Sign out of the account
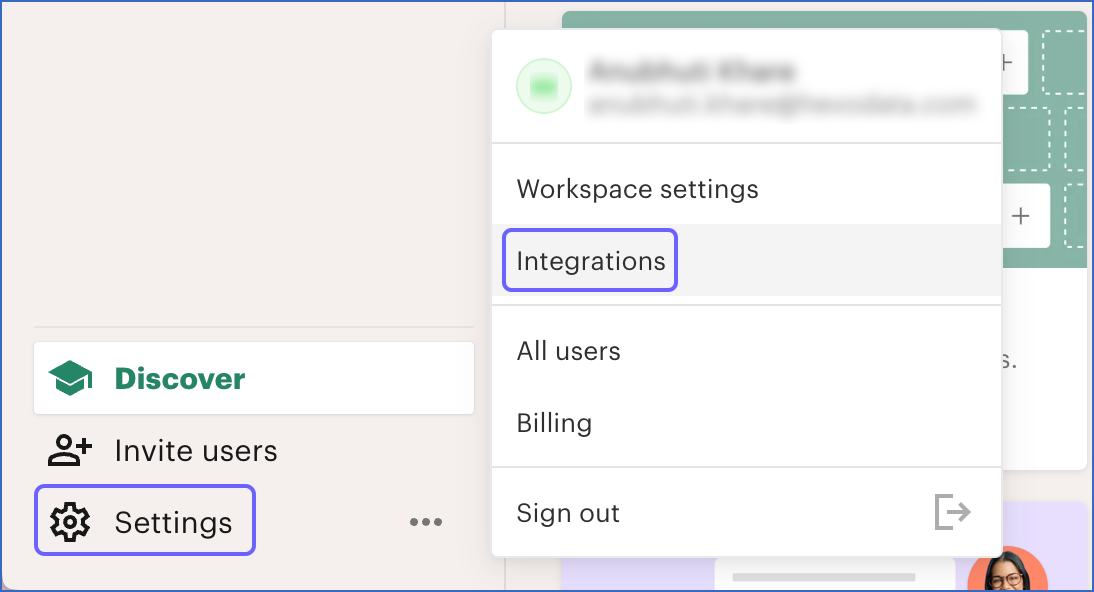This screenshot has height=592, width=1094. (x=567, y=512)
